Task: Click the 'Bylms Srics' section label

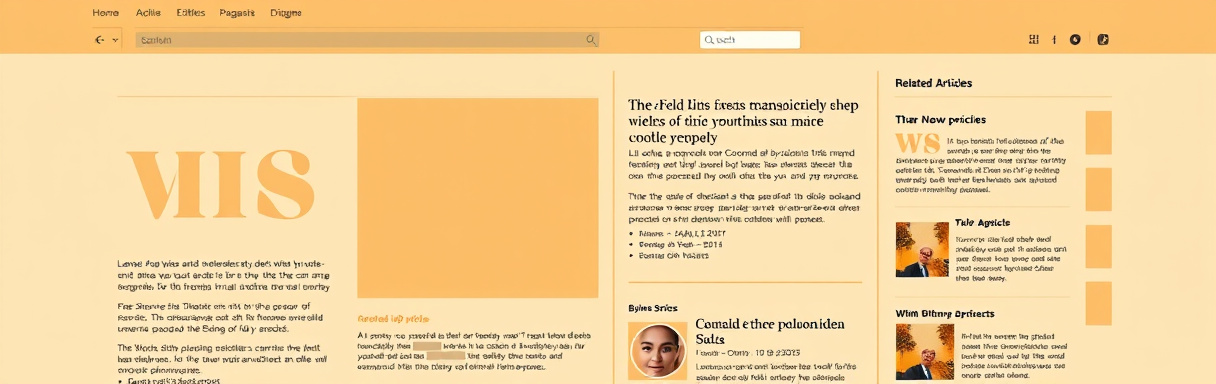Action: click(x=653, y=308)
